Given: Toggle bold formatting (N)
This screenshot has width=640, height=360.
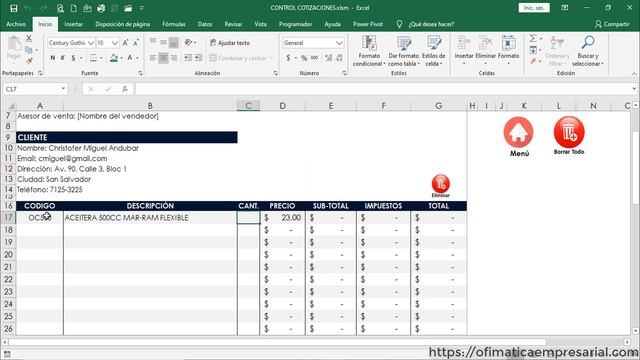Looking at the screenshot, I should [53, 58].
